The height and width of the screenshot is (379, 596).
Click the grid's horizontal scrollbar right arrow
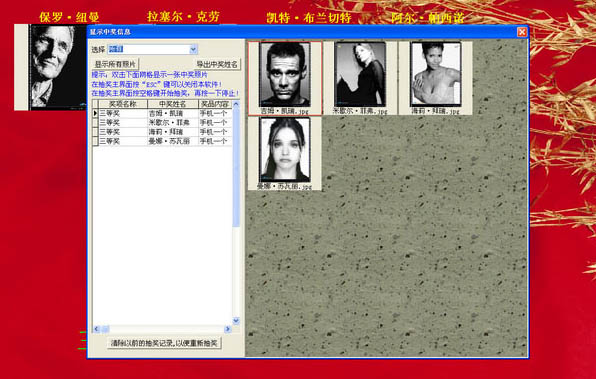[228, 329]
